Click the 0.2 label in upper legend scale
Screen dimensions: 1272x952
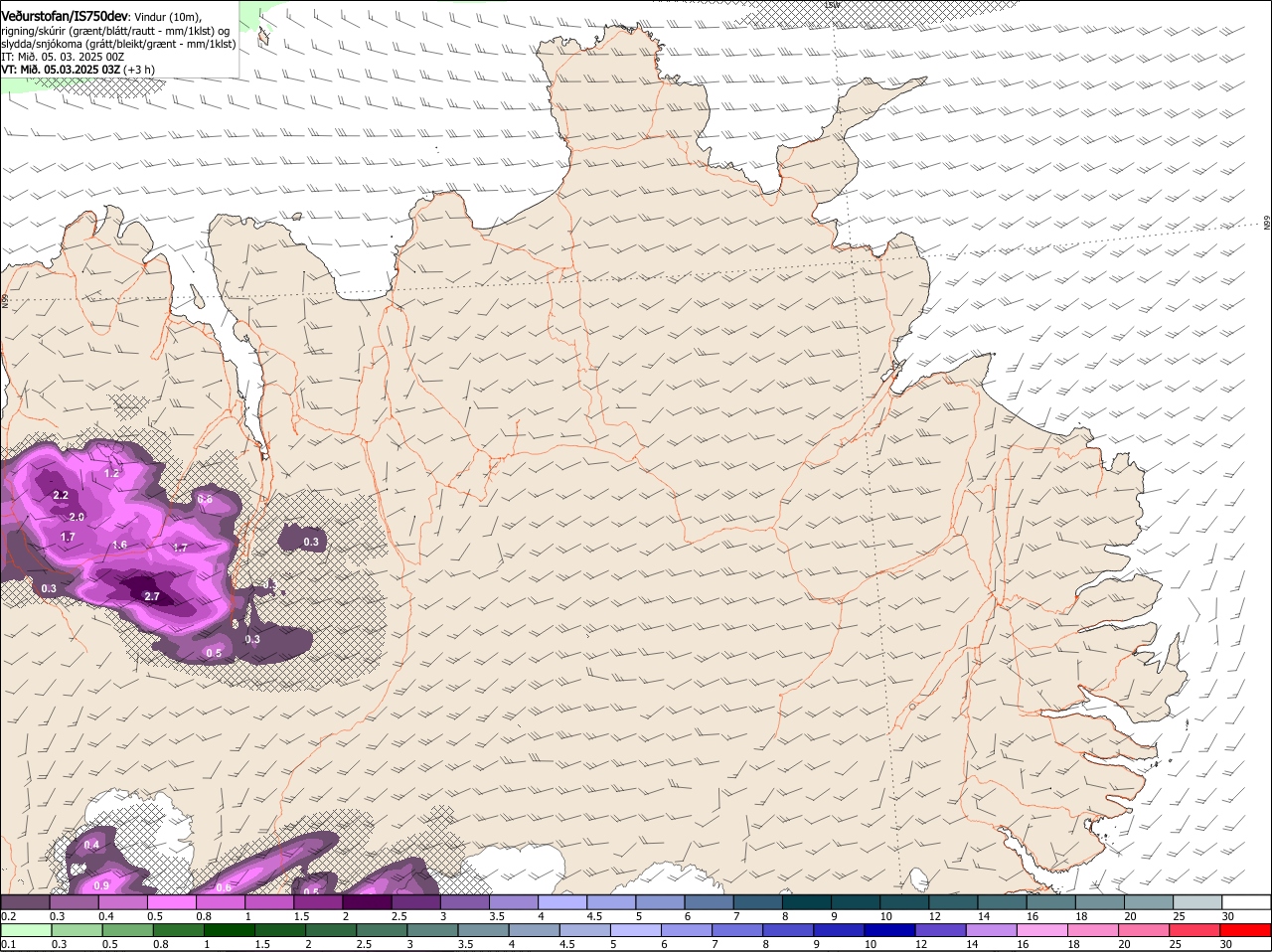8,915
